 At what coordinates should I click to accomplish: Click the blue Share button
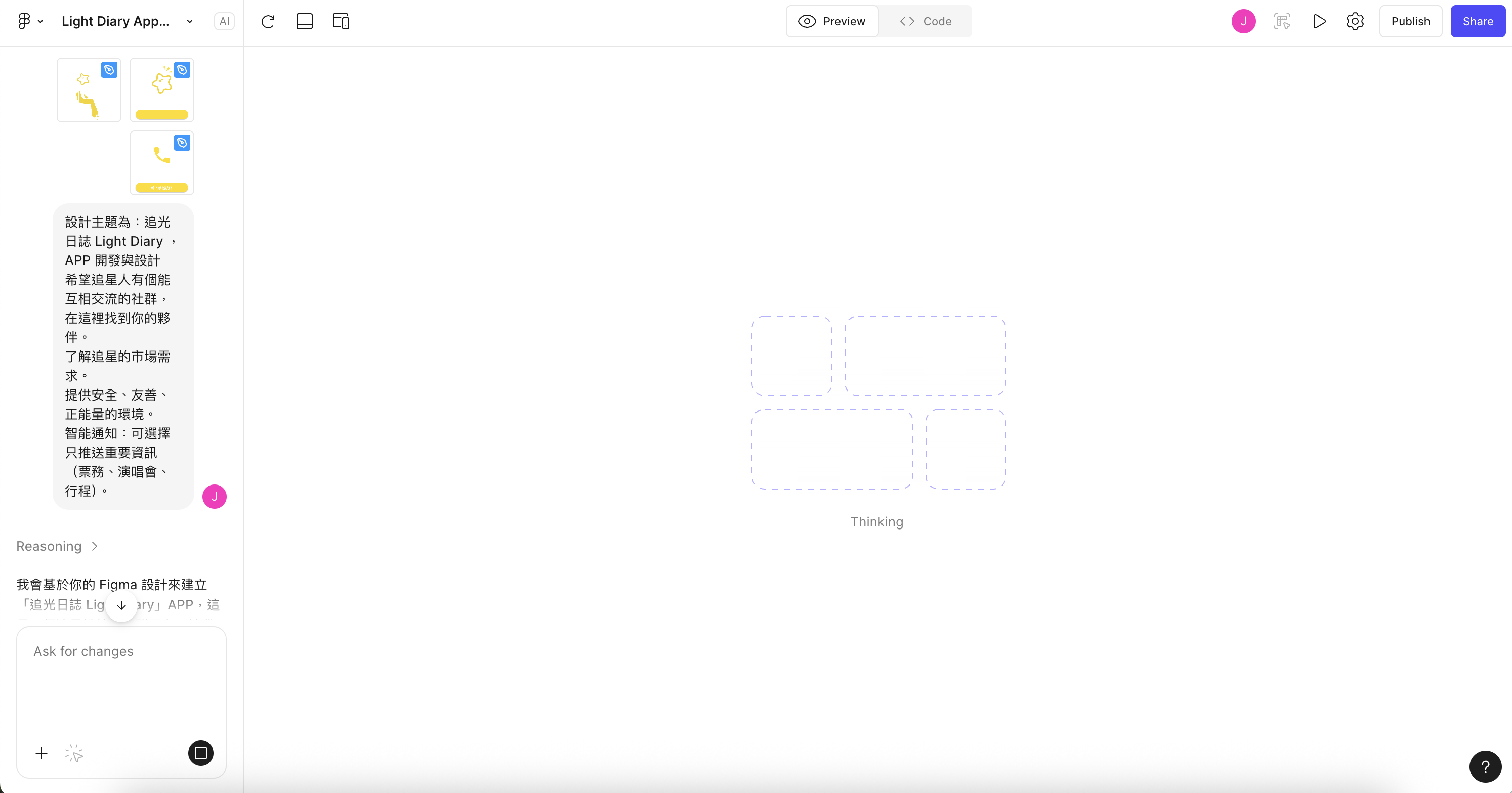pyautogui.click(x=1478, y=22)
